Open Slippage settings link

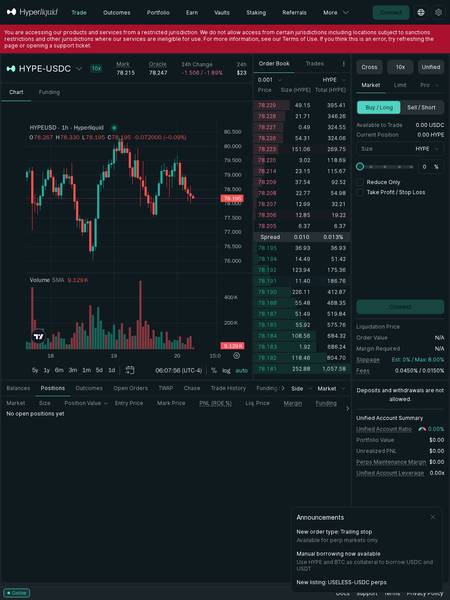tap(368, 360)
